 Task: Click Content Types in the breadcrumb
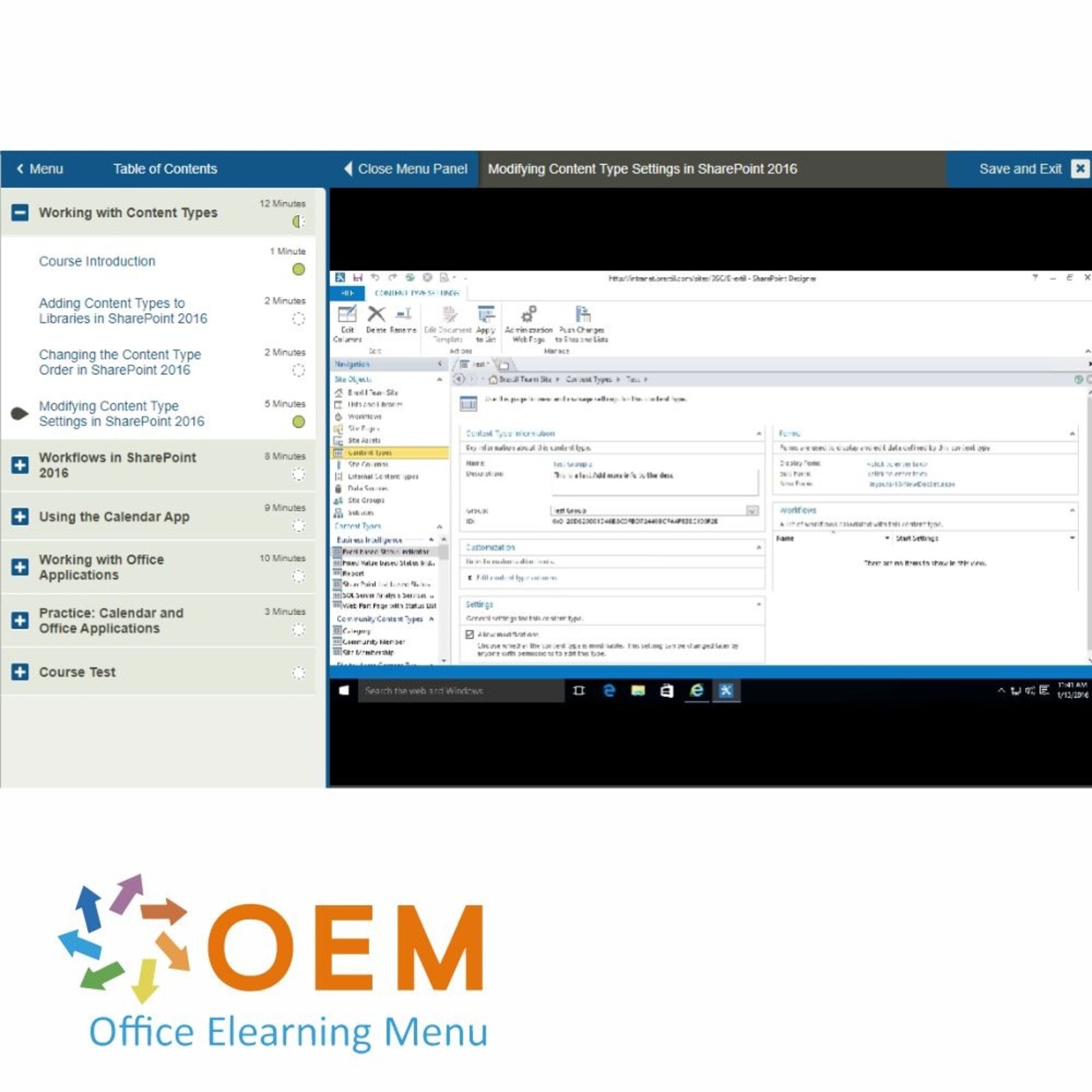click(589, 379)
